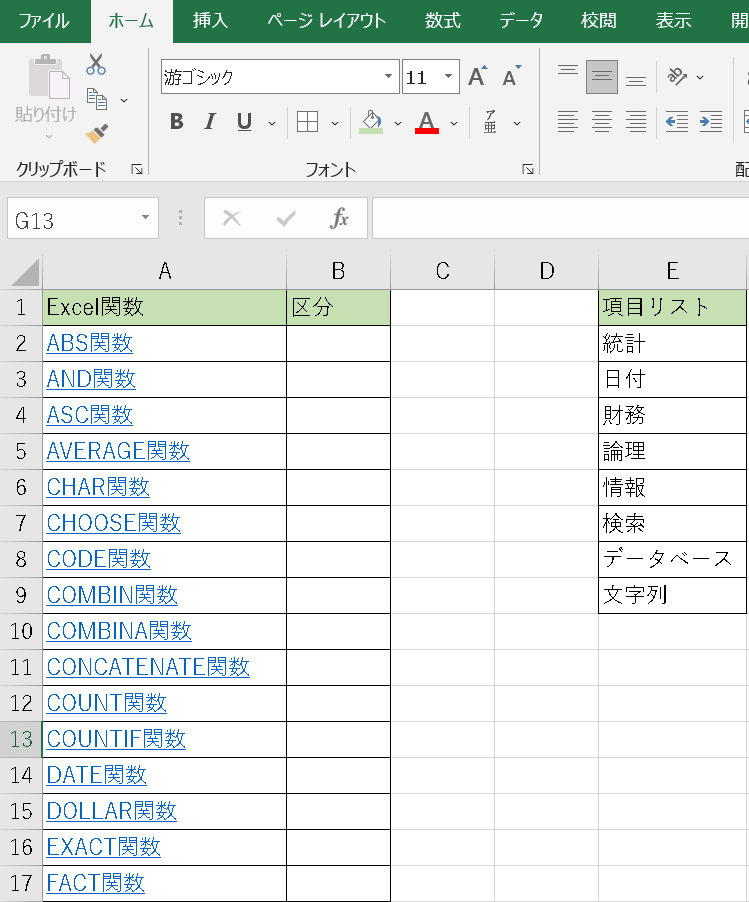Select the データベース cell
The height and width of the screenshot is (902, 749).
(672, 560)
